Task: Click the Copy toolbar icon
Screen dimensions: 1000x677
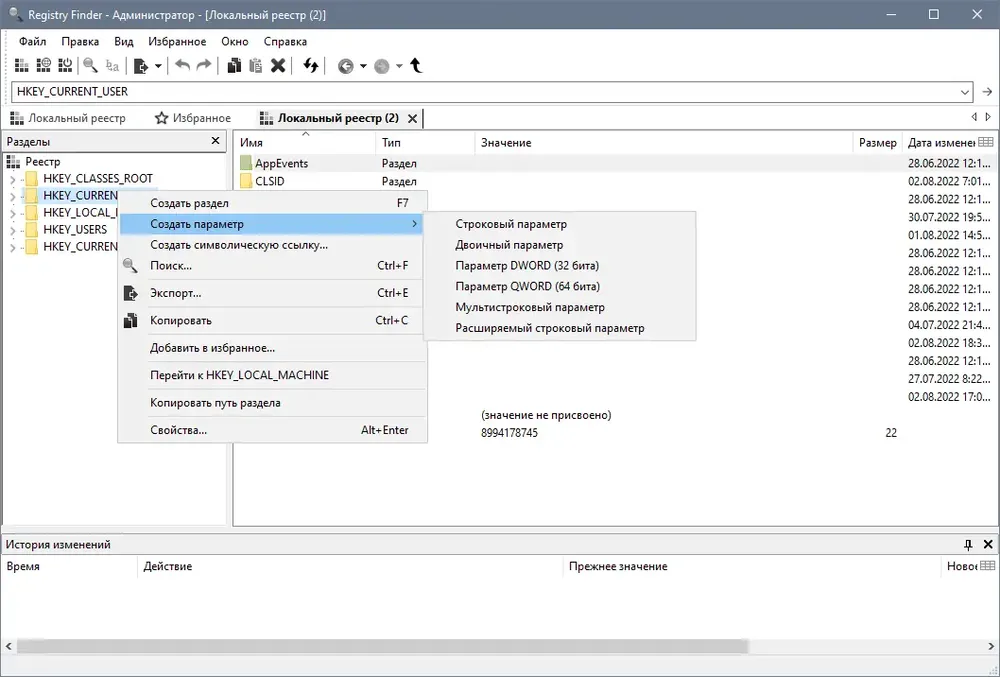Action: click(x=234, y=66)
